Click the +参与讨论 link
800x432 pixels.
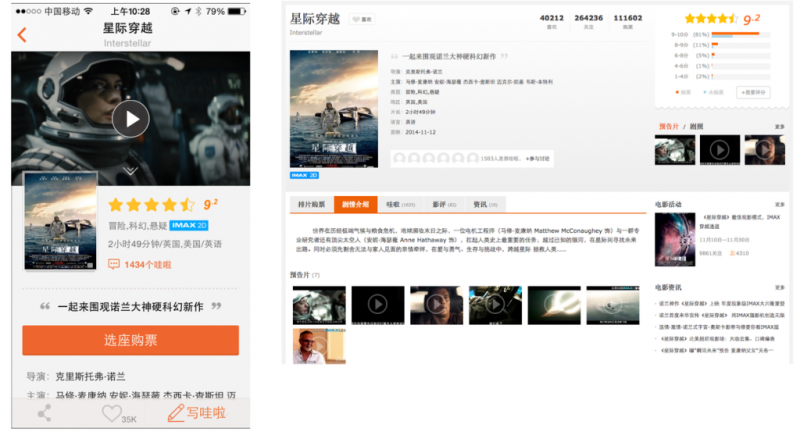[x=537, y=159]
